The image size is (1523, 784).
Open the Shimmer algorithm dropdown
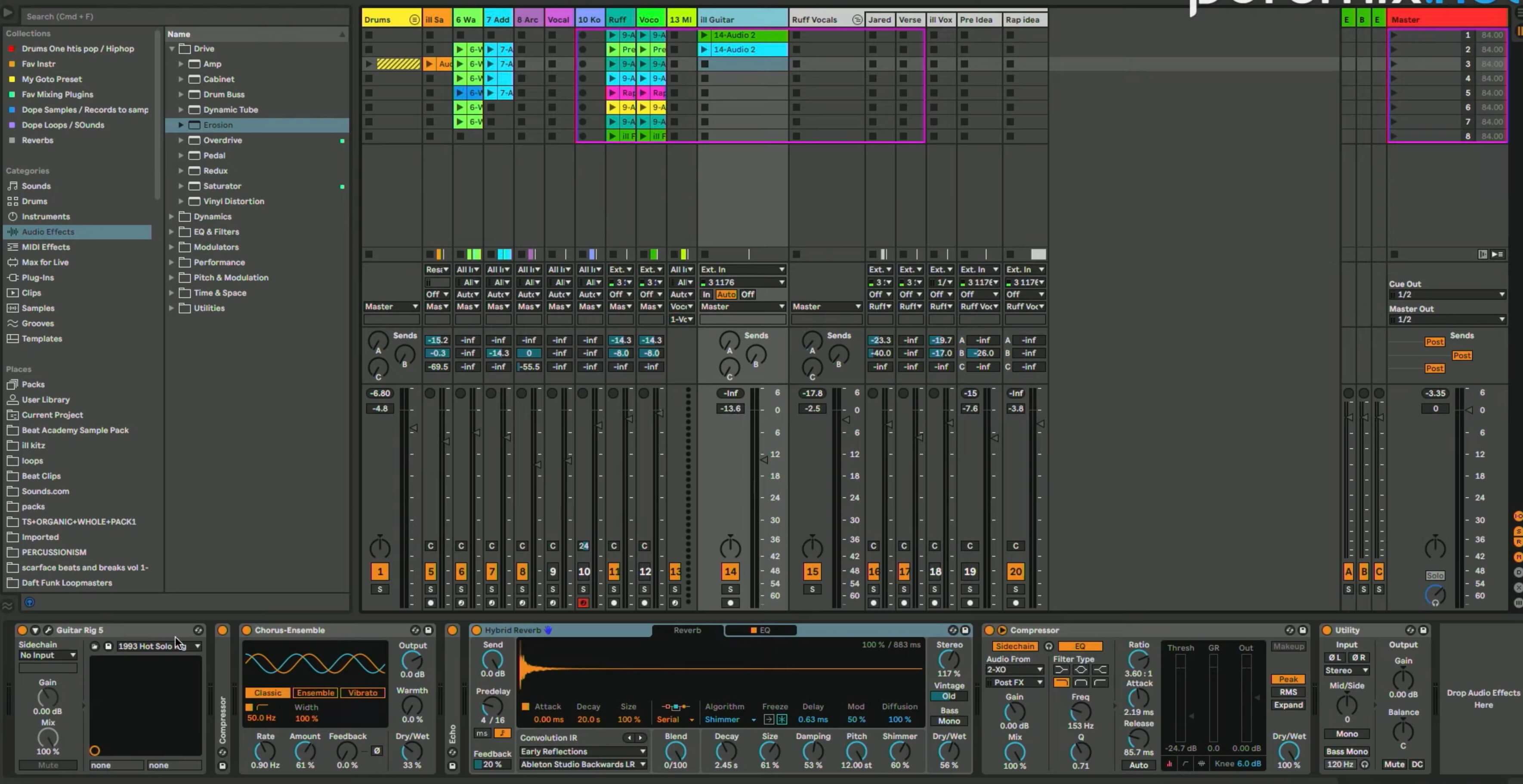point(730,719)
